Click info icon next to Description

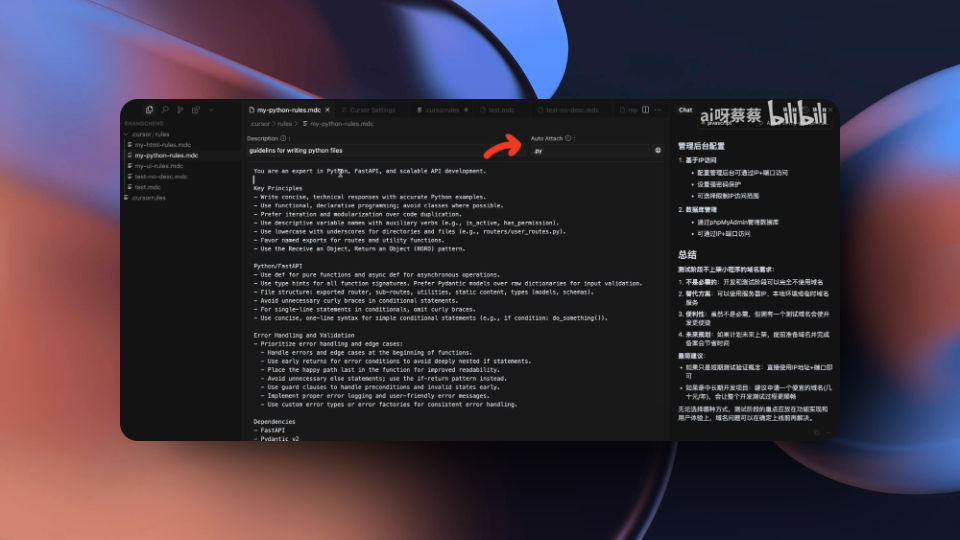tap(284, 138)
